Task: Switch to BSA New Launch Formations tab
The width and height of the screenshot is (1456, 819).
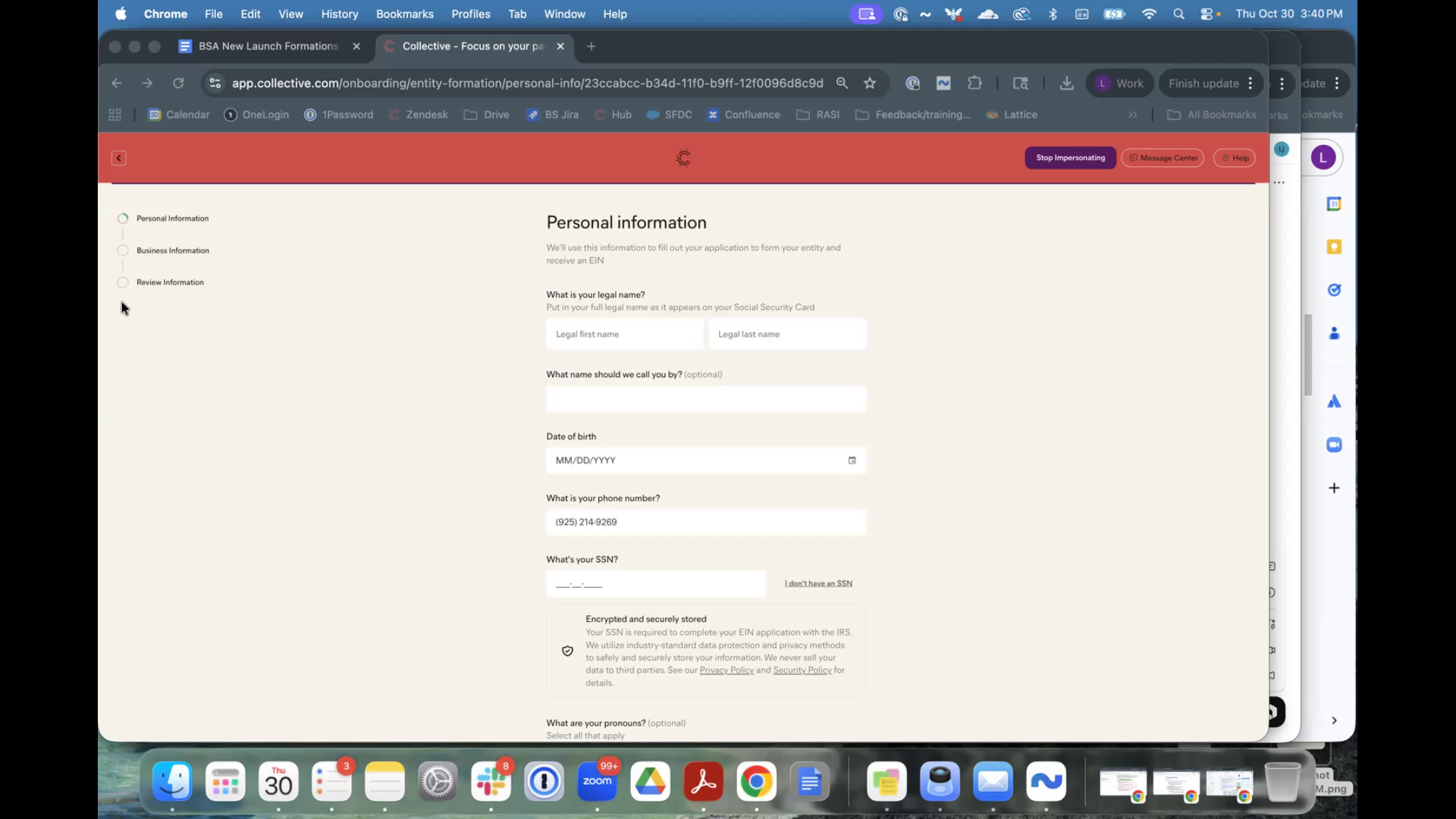Action: click(x=268, y=46)
